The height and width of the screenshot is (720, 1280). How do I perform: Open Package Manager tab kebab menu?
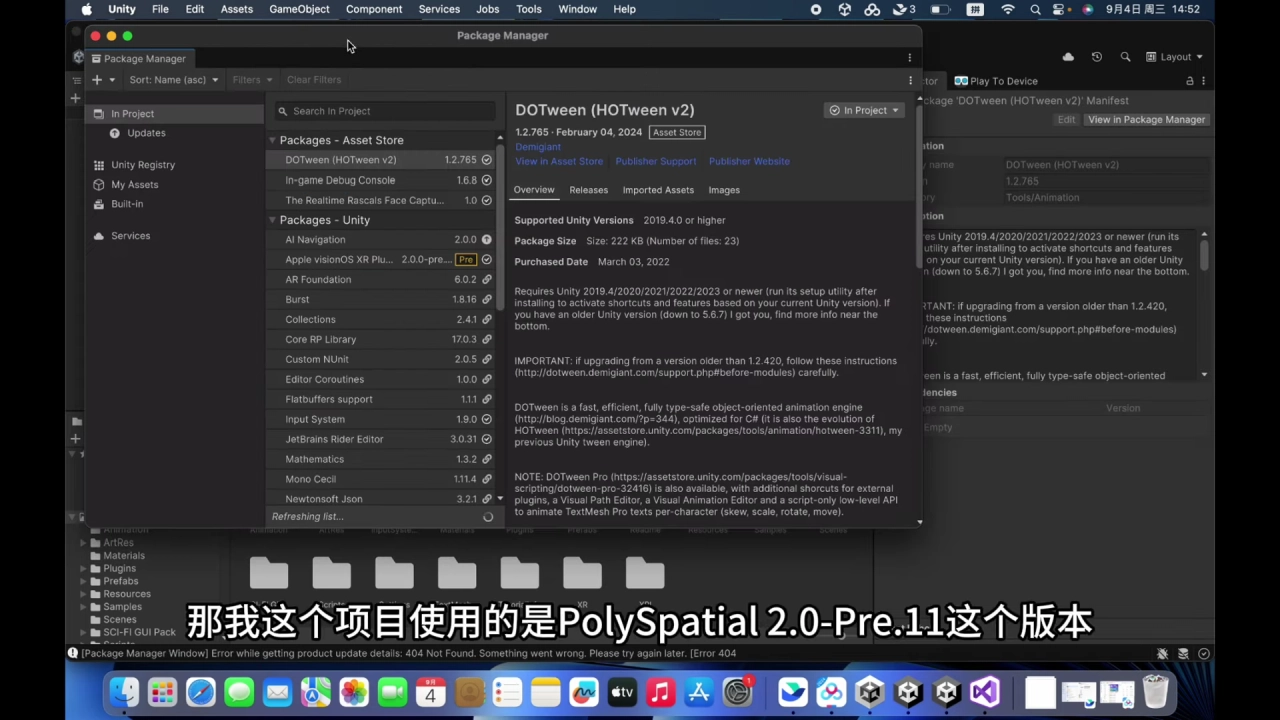(x=909, y=58)
